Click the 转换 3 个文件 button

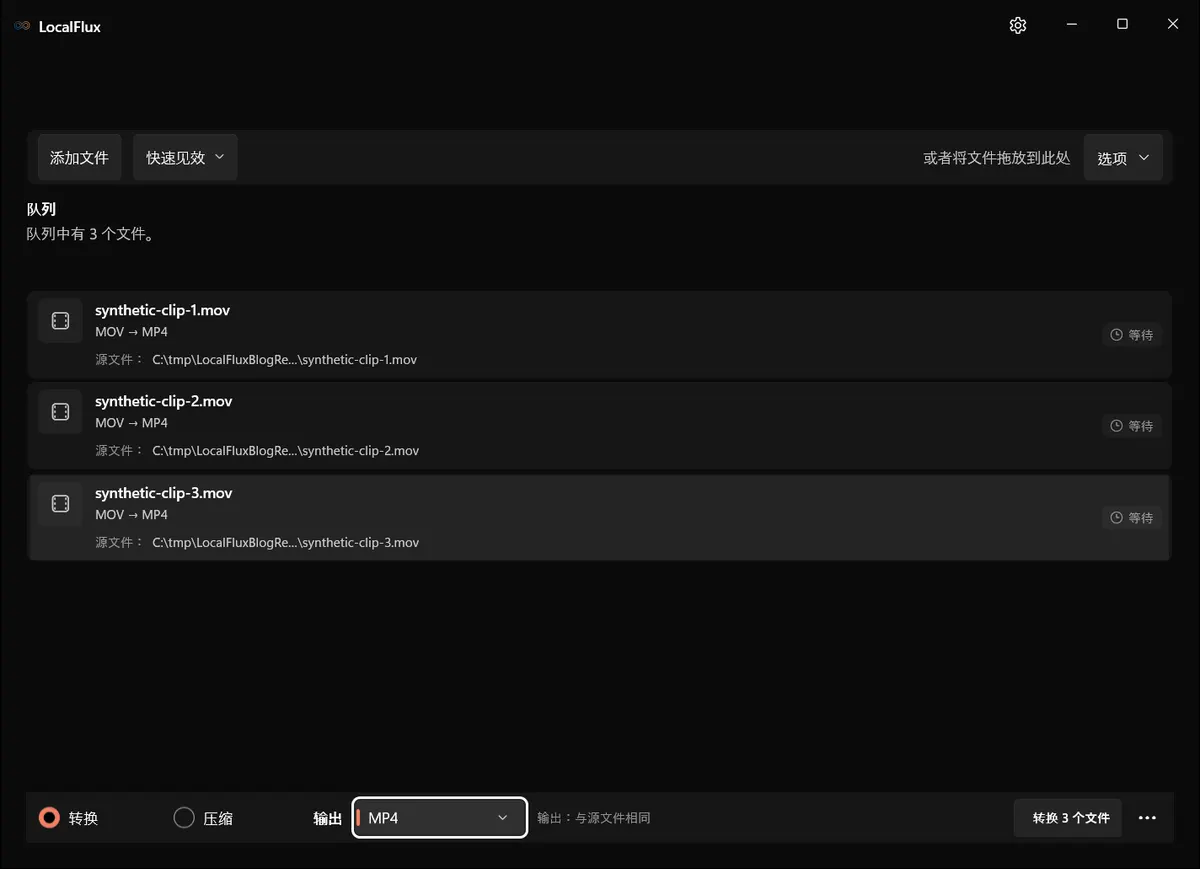click(1068, 818)
